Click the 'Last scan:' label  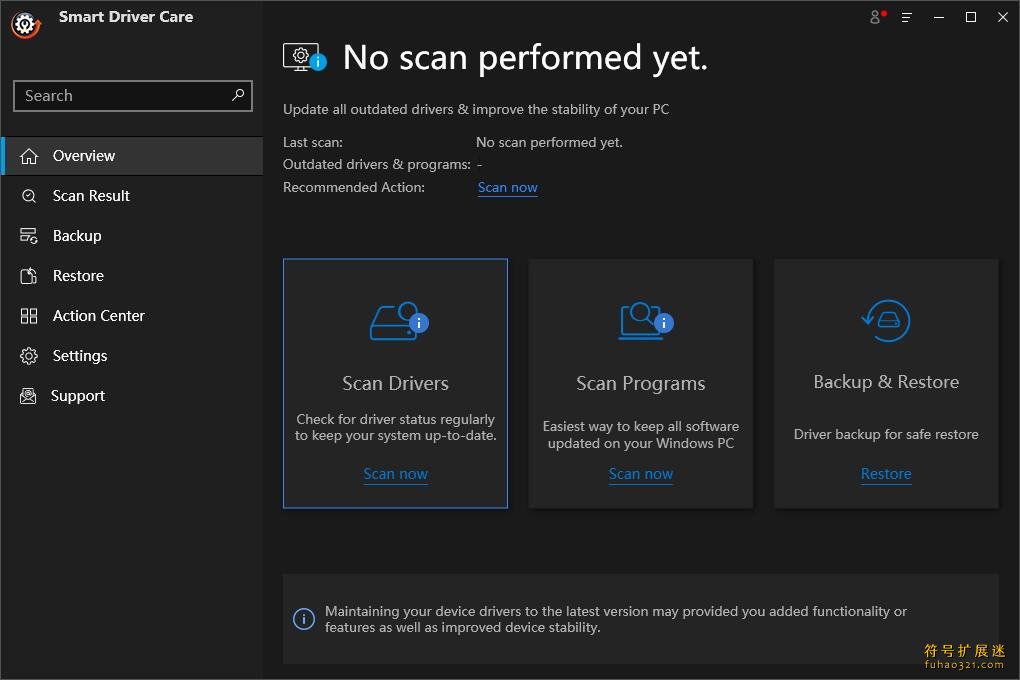click(x=313, y=142)
